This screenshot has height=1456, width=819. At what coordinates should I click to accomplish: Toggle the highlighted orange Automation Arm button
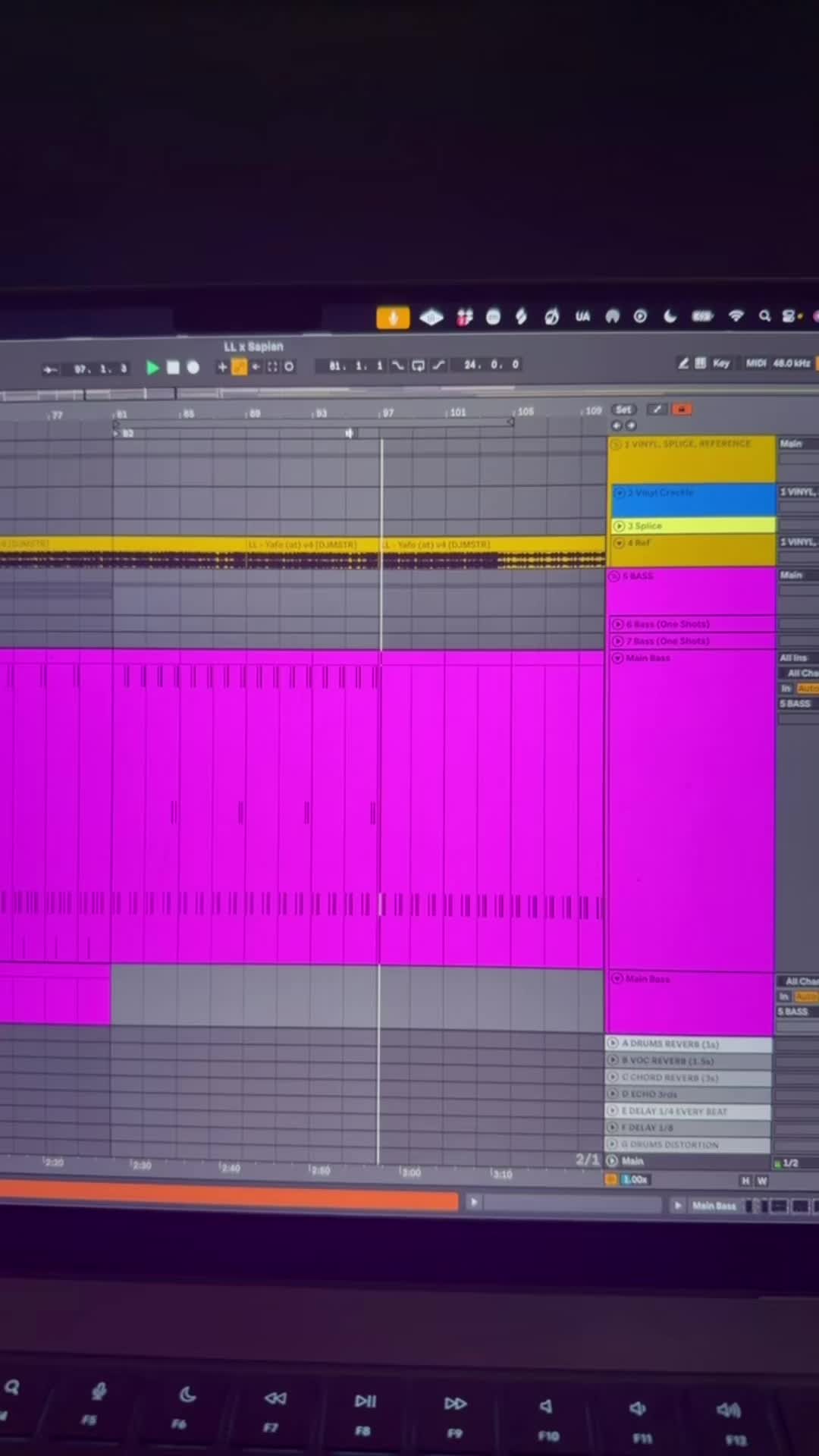coord(239,367)
